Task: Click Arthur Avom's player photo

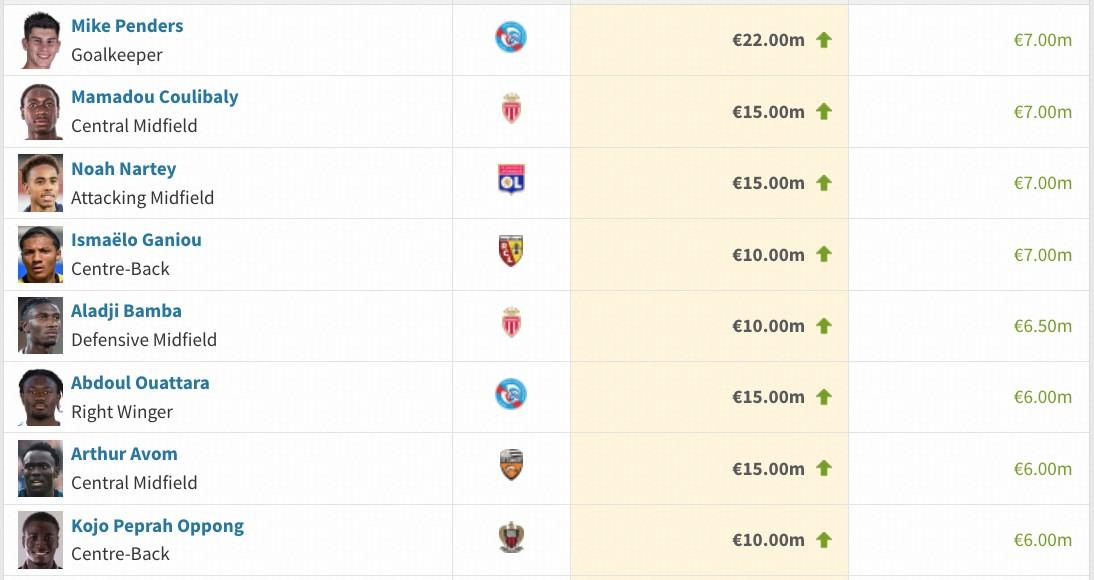Action: pyautogui.click(x=41, y=469)
